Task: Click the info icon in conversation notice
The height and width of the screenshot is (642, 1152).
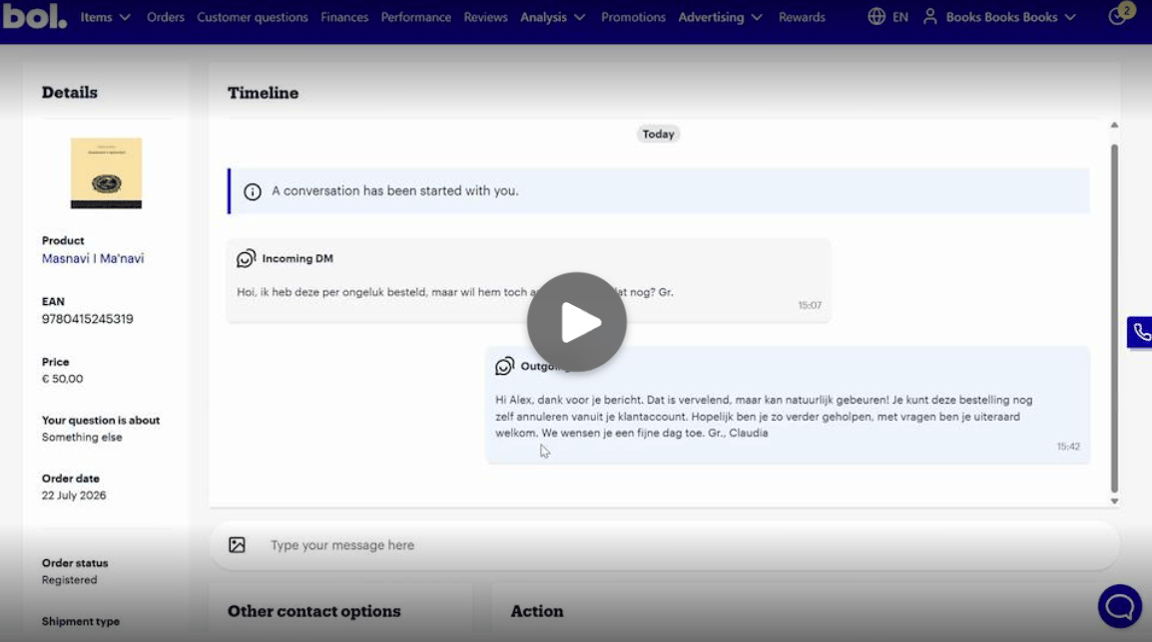Action: pos(252,192)
